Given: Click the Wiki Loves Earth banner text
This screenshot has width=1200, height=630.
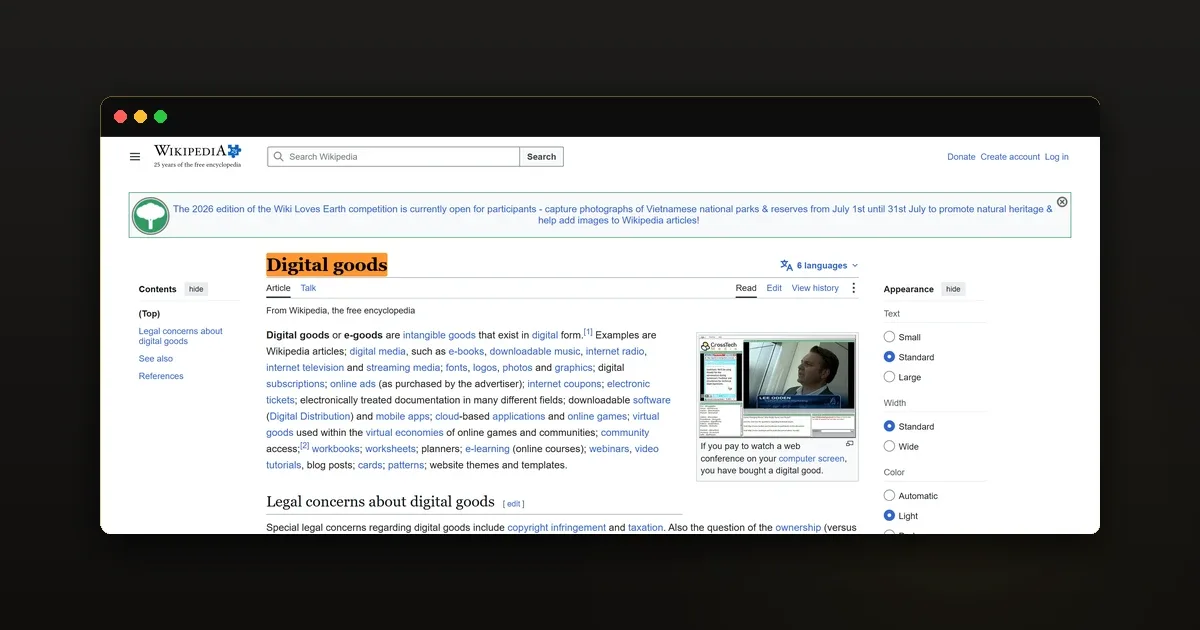Looking at the screenshot, I should [612, 215].
